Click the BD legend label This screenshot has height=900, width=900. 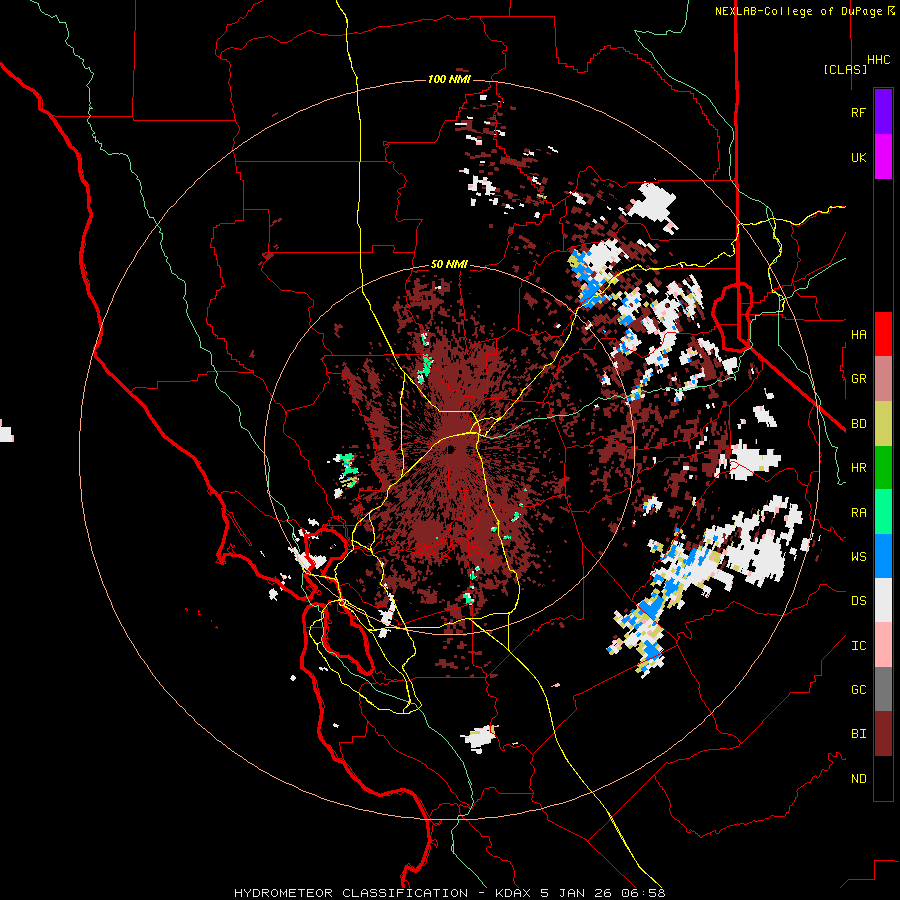pos(858,424)
